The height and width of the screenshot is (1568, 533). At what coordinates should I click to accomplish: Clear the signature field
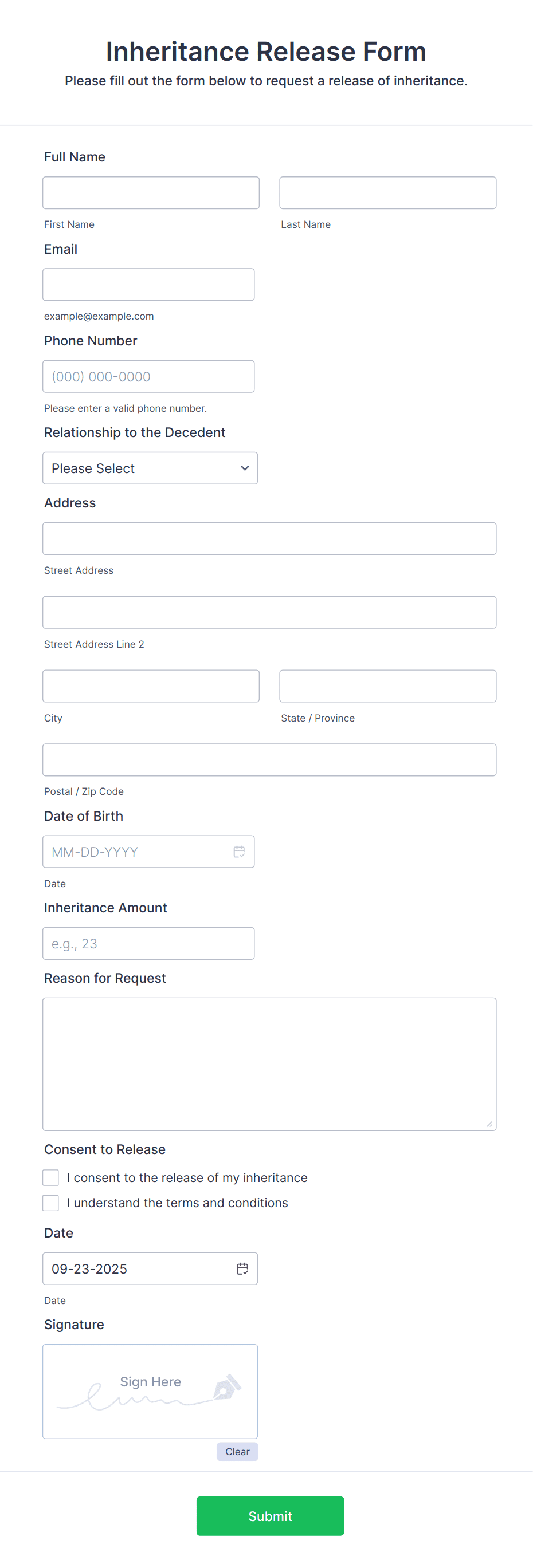coord(237,1452)
